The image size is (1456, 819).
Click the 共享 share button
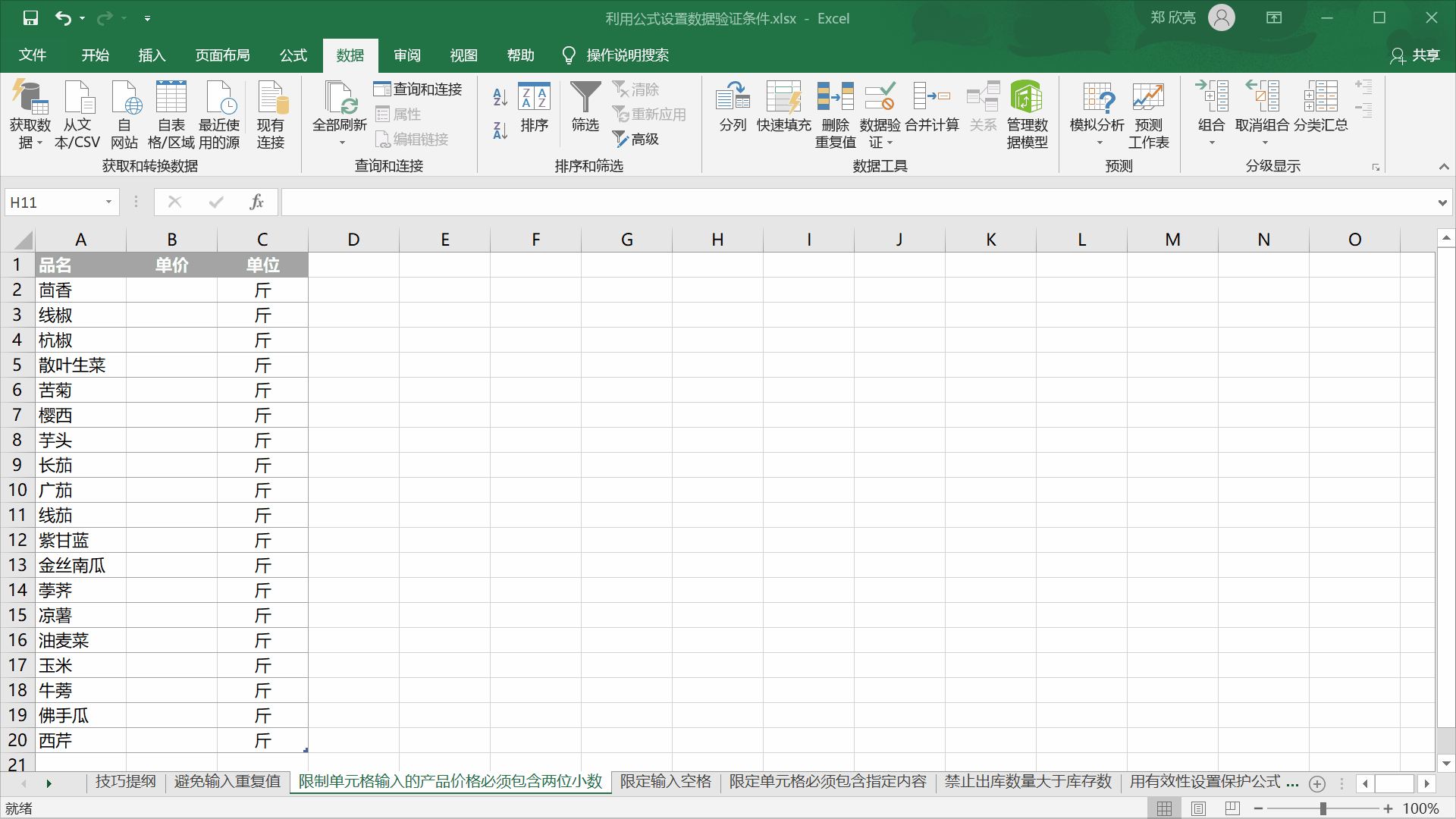1415,55
